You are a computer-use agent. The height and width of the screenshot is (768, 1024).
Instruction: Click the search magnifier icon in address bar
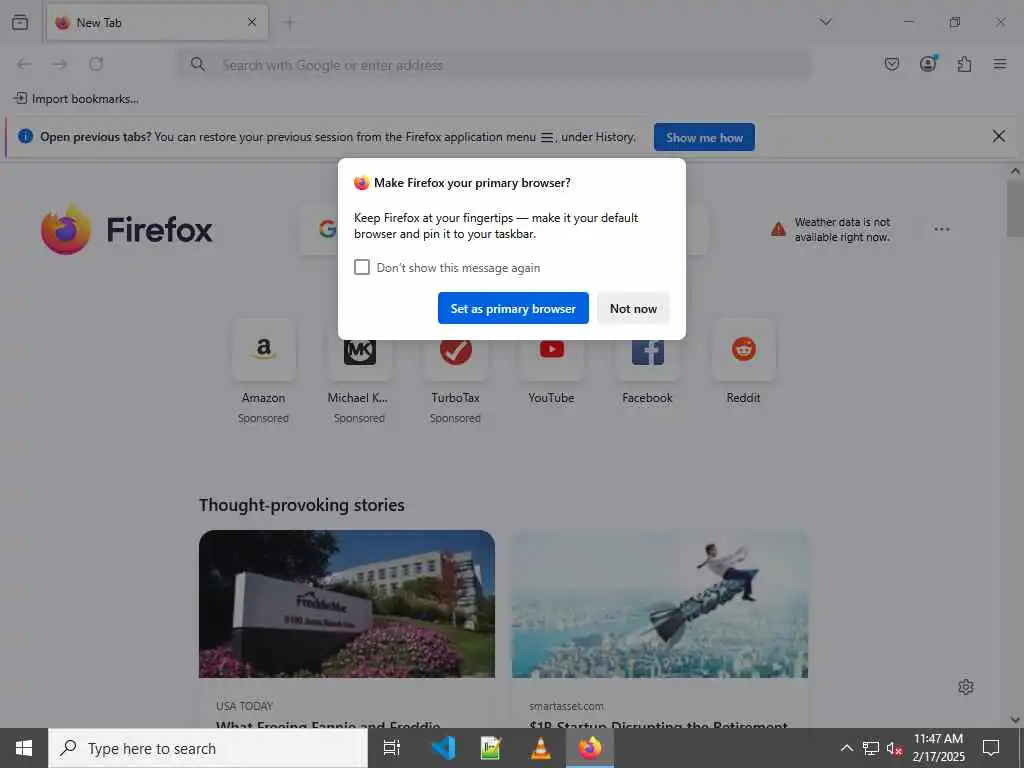tap(198, 64)
